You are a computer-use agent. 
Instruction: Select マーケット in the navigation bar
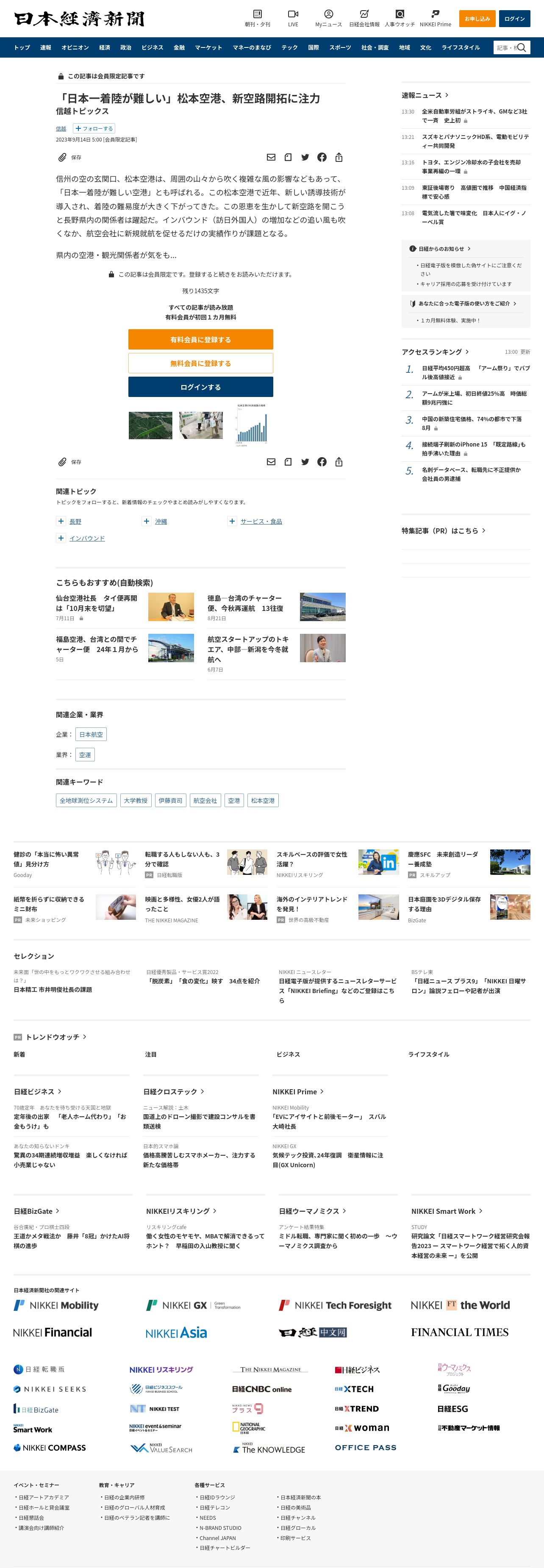coord(208,47)
